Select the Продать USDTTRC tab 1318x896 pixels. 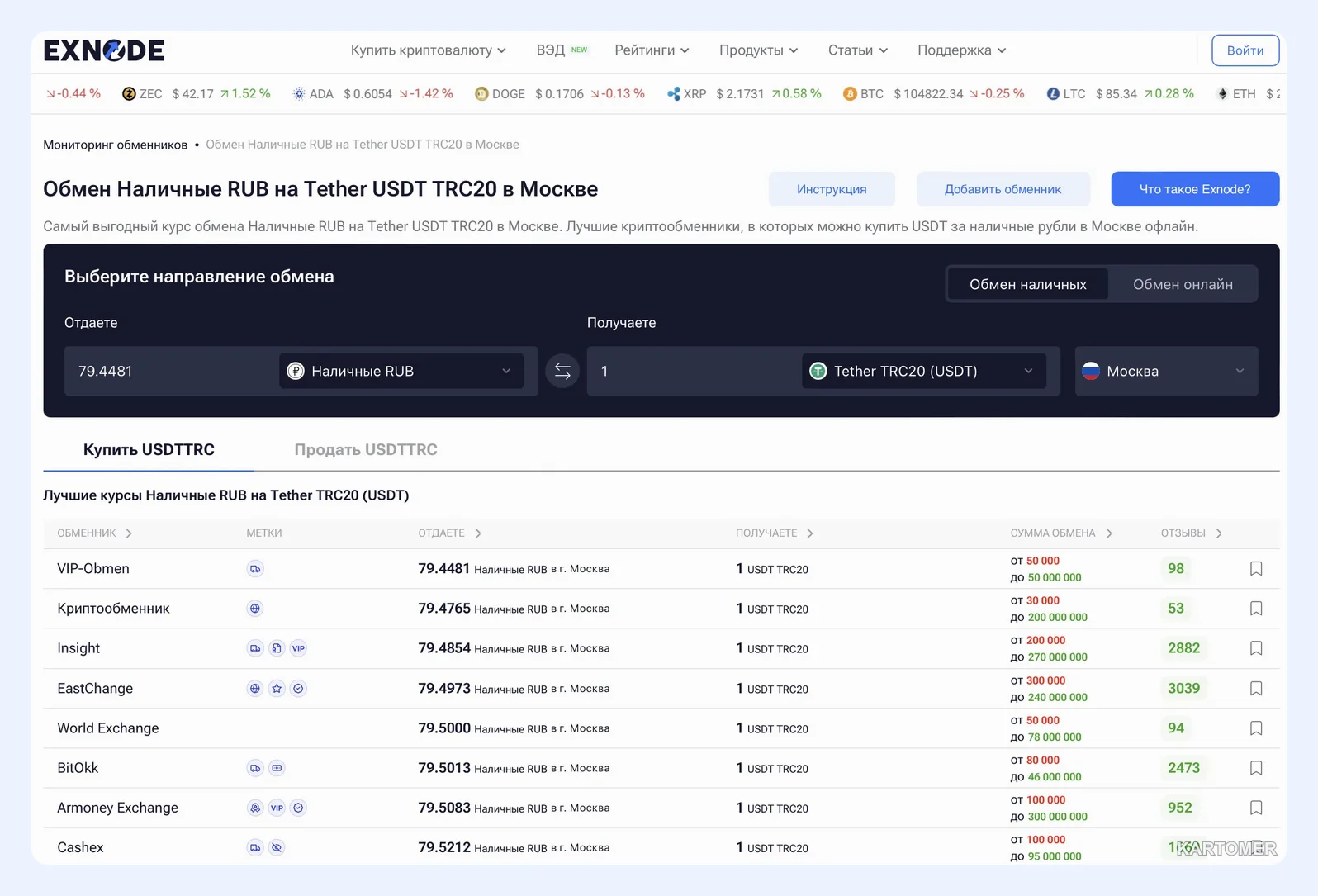click(x=366, y=449)
